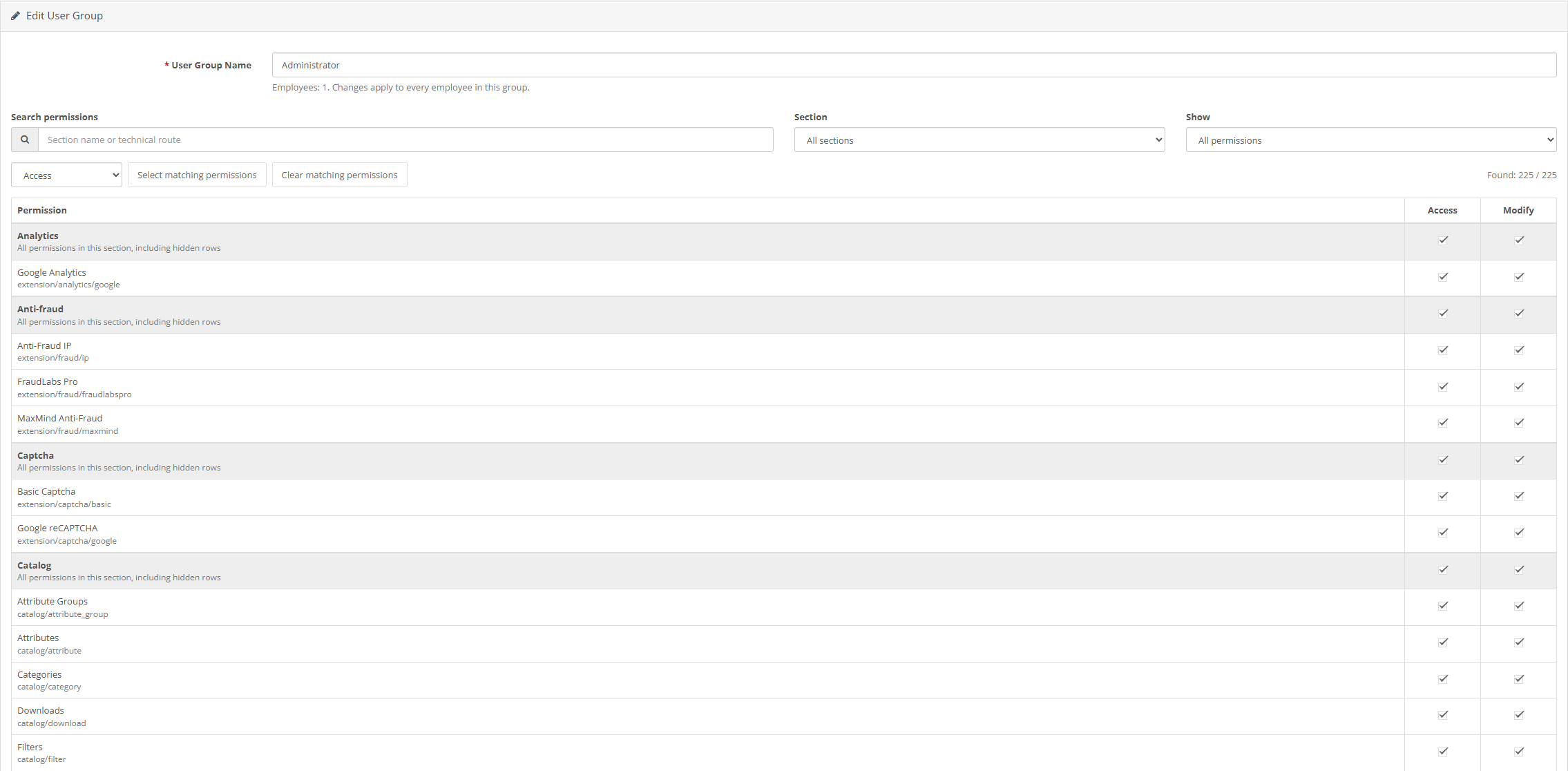Uncheck Access for Google Analytics
Screen dimensions: 1568x771
pos(1443,277)
